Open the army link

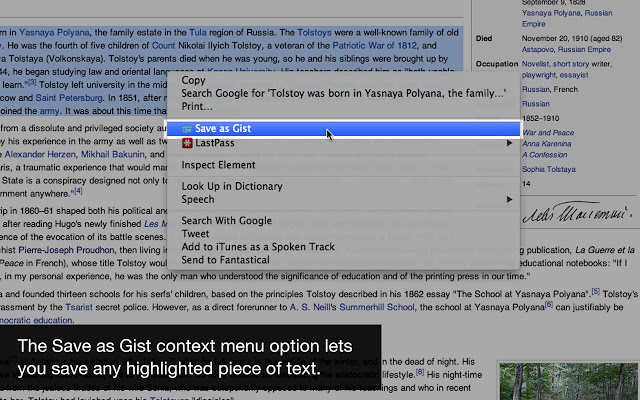[49, 111]
